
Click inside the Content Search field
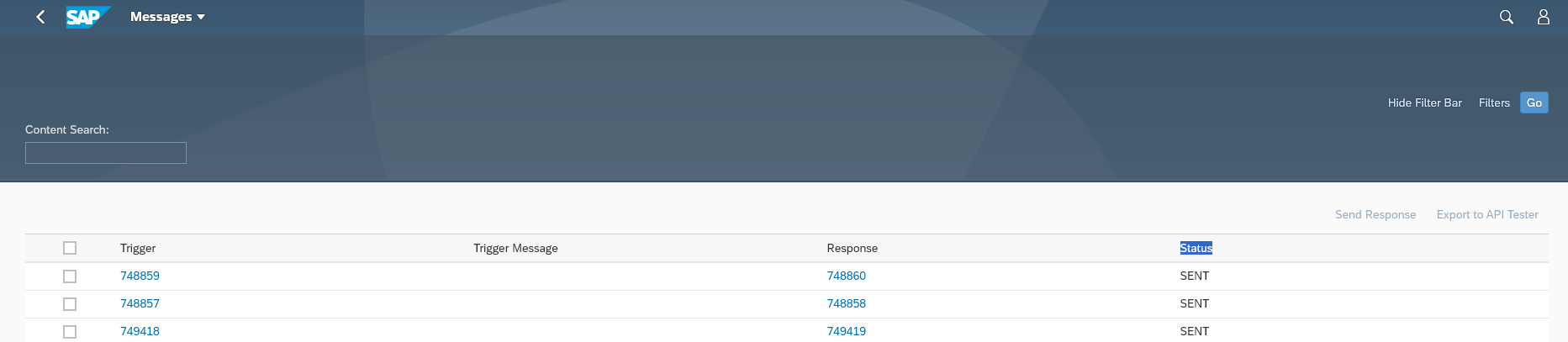106,153
